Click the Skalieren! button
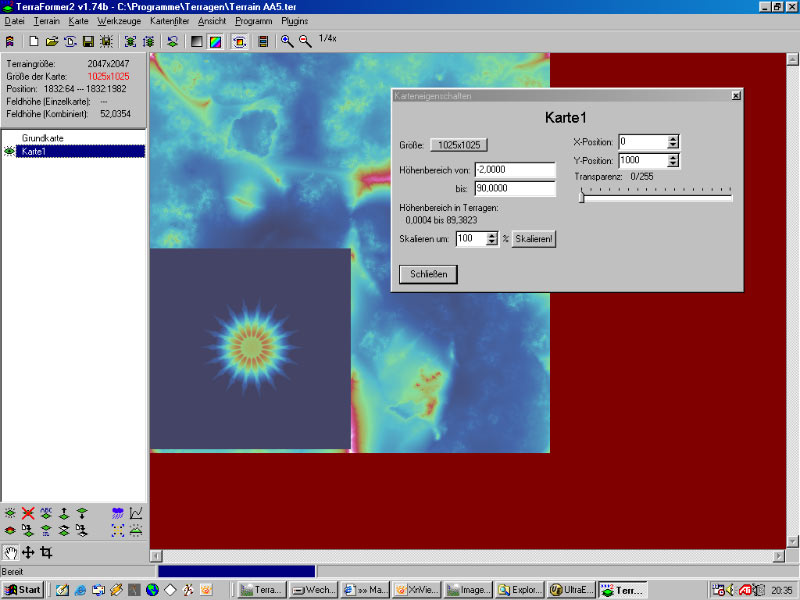The width and height of the screenshot is (800, 600). click(534, 239)
